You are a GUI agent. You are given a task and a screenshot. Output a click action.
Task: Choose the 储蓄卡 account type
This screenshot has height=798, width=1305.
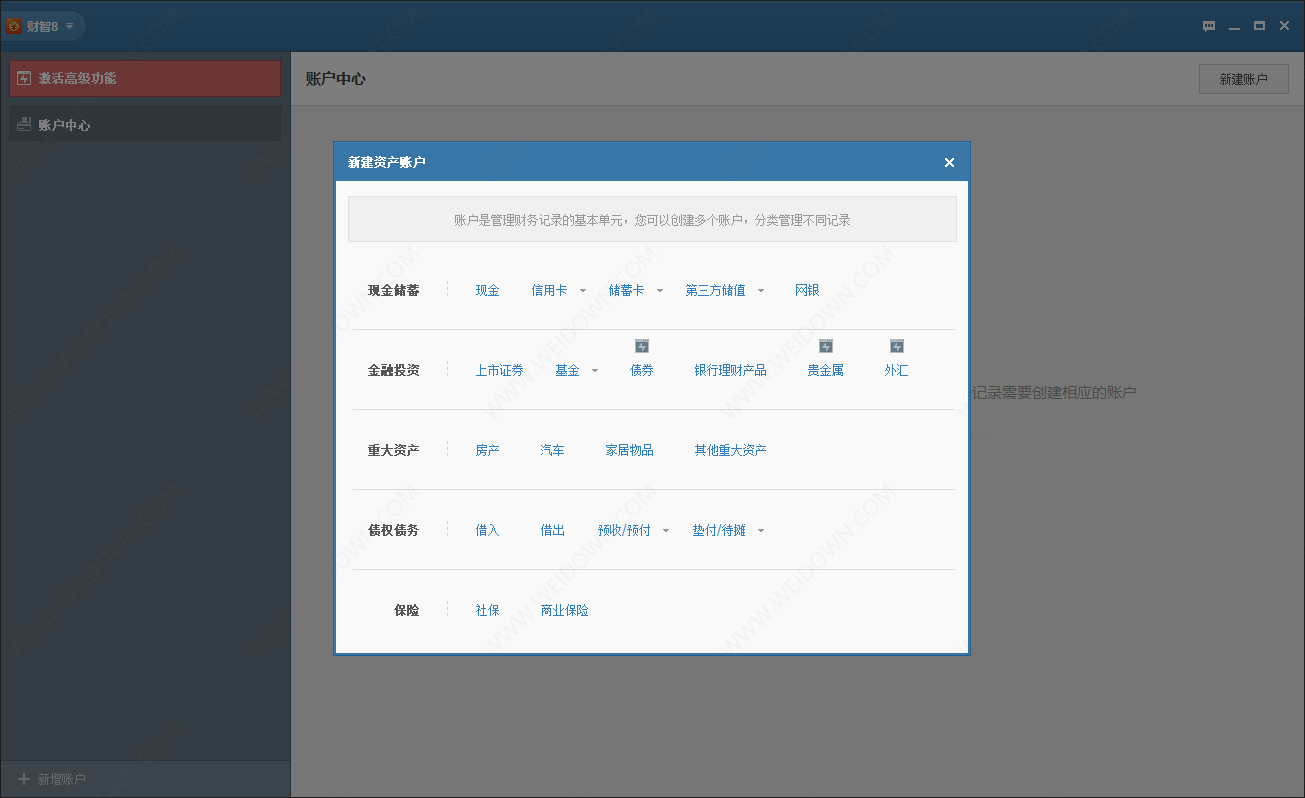[626, 290]
